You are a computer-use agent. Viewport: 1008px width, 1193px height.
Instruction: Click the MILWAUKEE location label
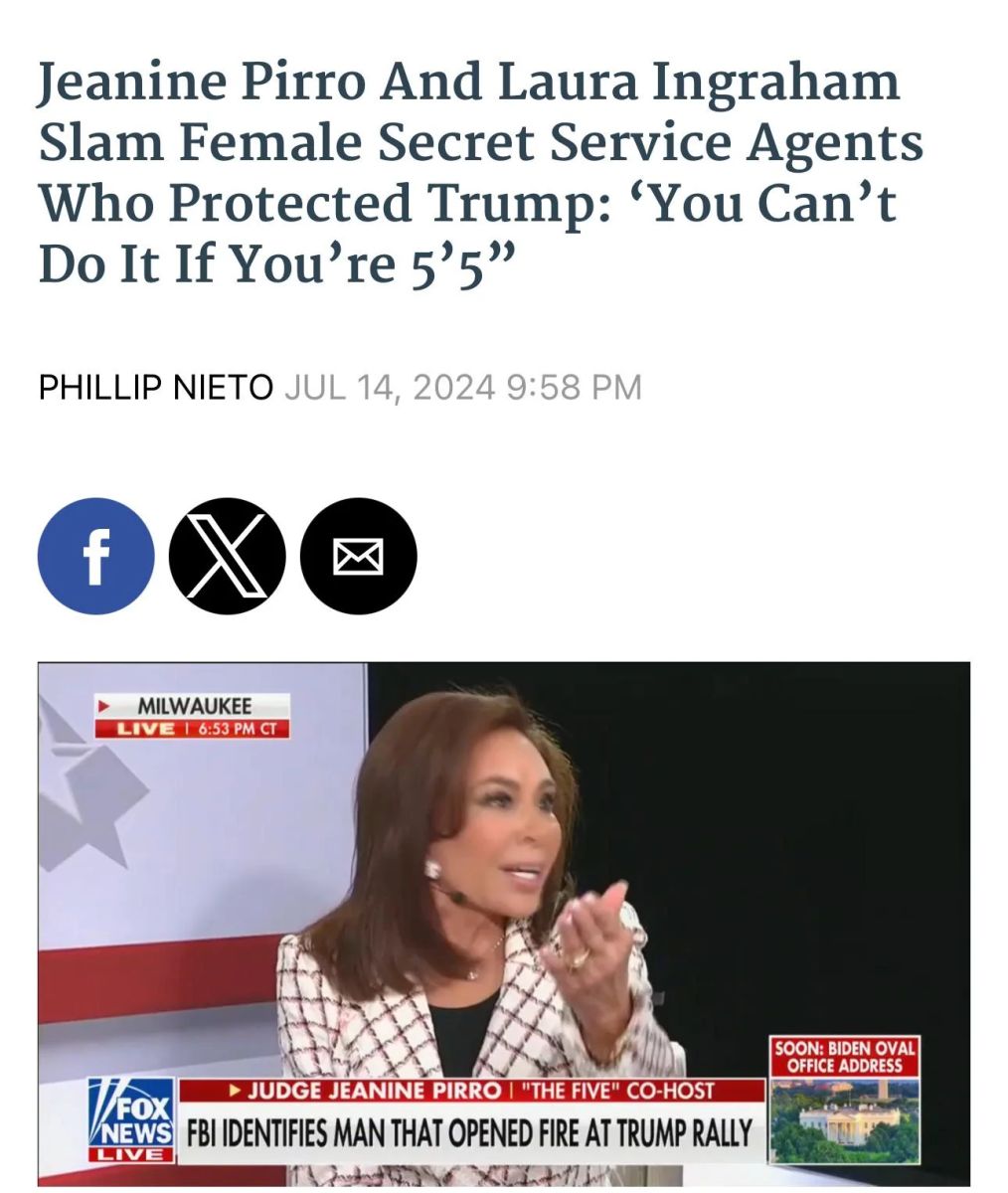point(195,706)
